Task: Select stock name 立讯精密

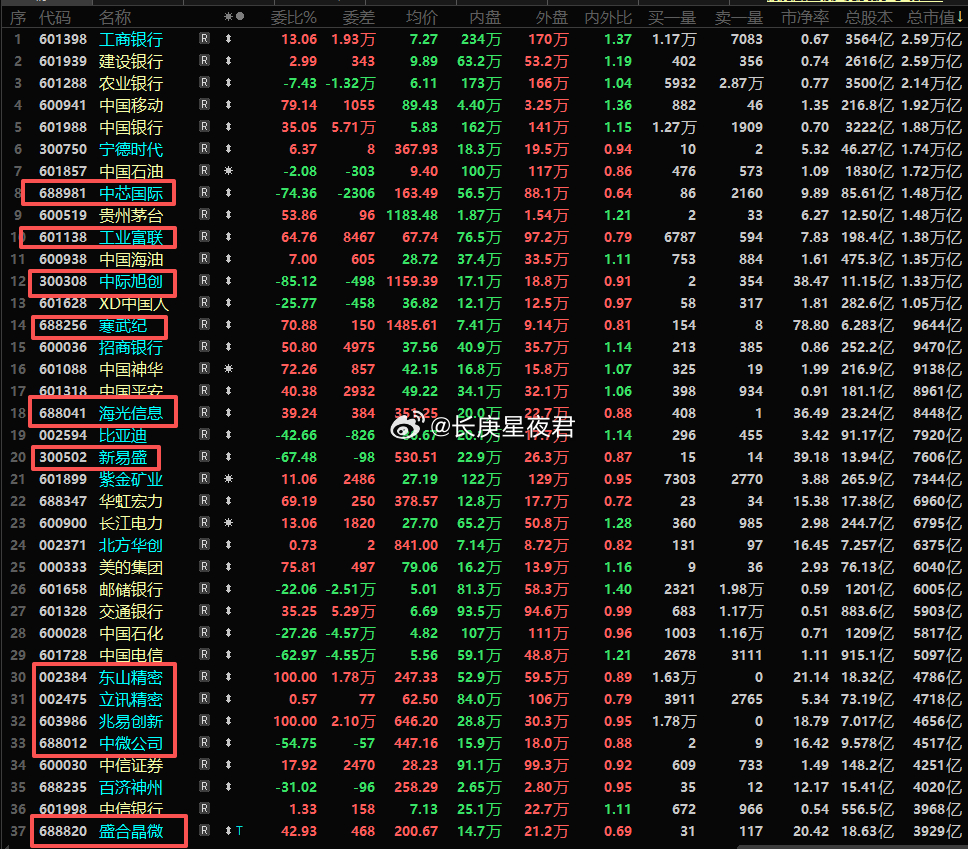Action: pyautogui.click(x=131, y=699)
